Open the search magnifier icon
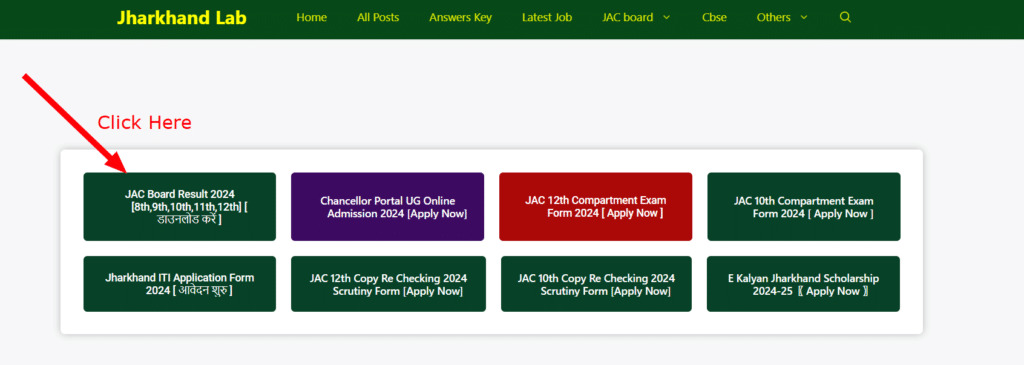This screenshot has width=1024, height=365. (x=845, y=18)
